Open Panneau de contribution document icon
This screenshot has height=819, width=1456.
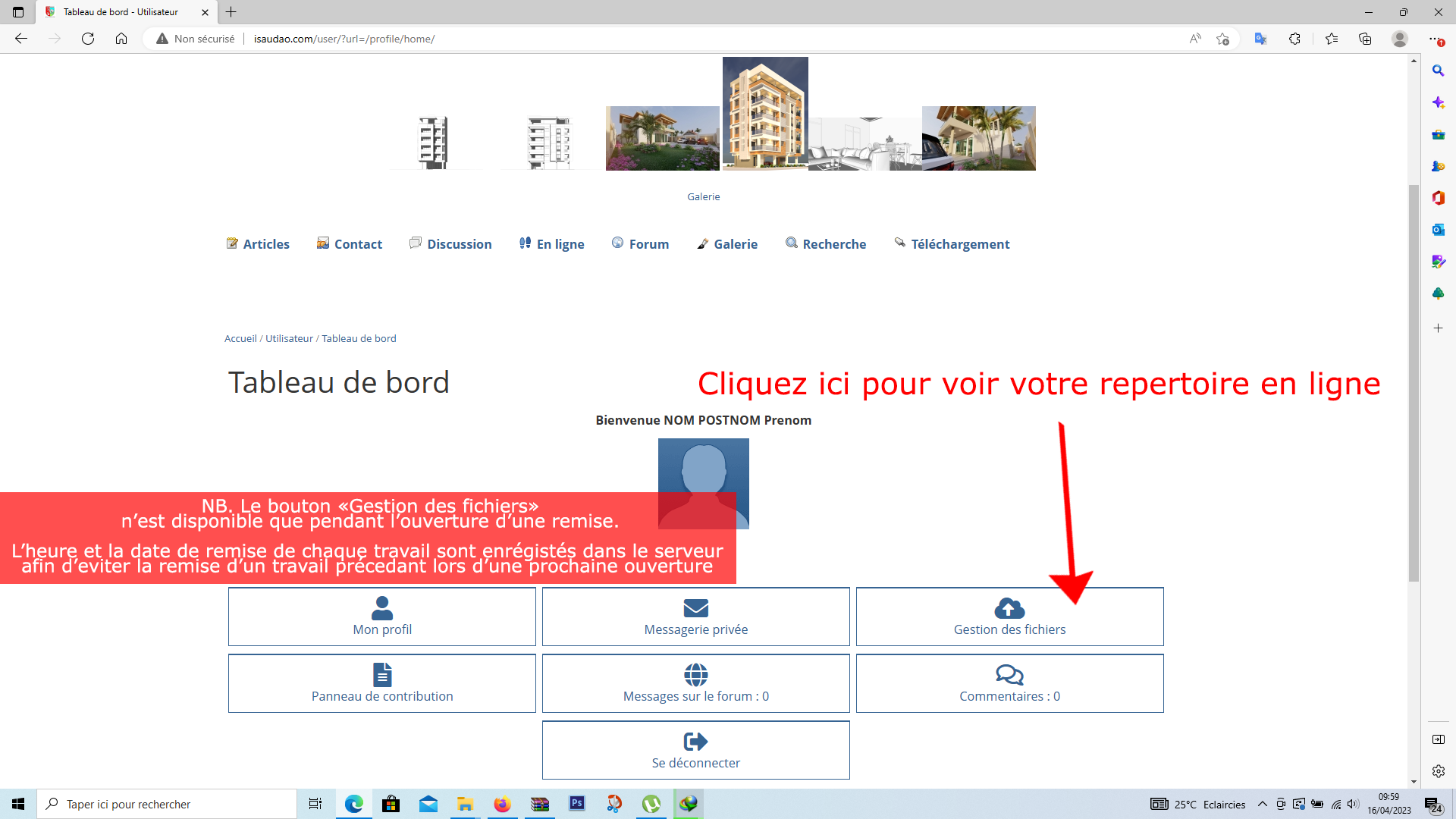point(382,674)
